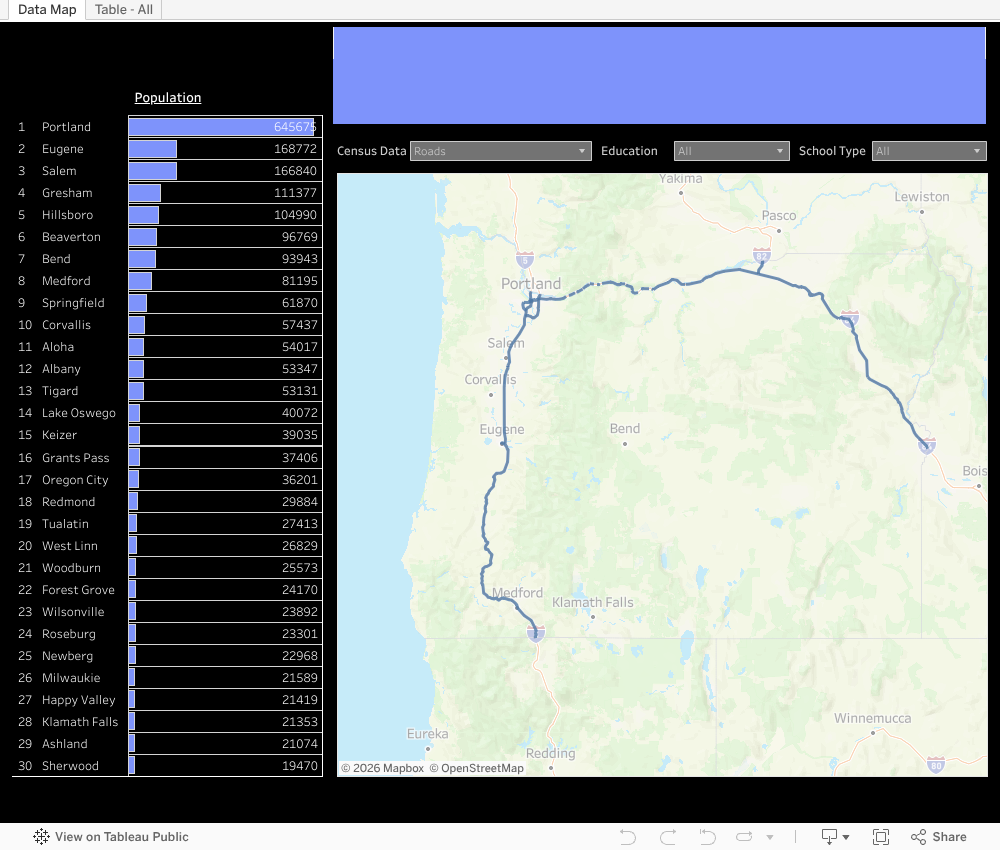Screen dimensions: 1000x850
Task: Select the Revert icon in the toolbar
Action: click(707, 836)
